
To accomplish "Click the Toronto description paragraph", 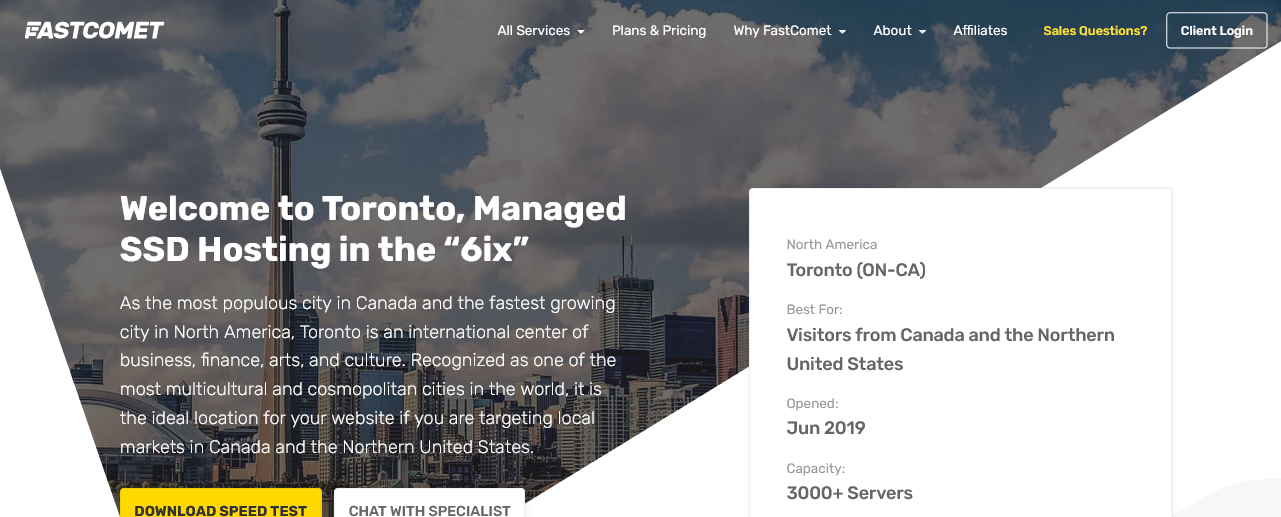I will pyautogui.click(x=368, y=374).
